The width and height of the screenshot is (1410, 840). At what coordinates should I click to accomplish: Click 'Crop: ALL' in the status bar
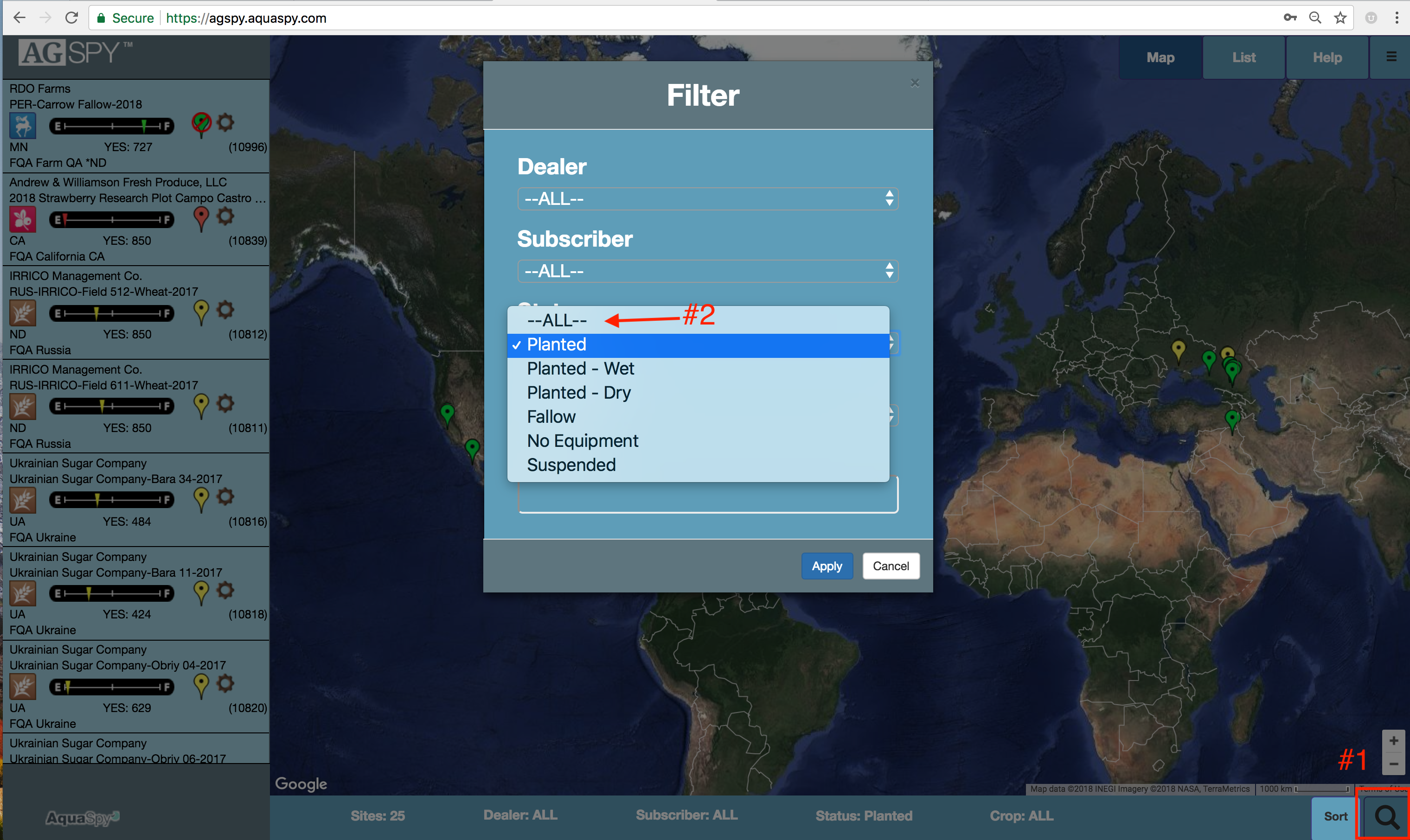click(x=1021, y=815)
